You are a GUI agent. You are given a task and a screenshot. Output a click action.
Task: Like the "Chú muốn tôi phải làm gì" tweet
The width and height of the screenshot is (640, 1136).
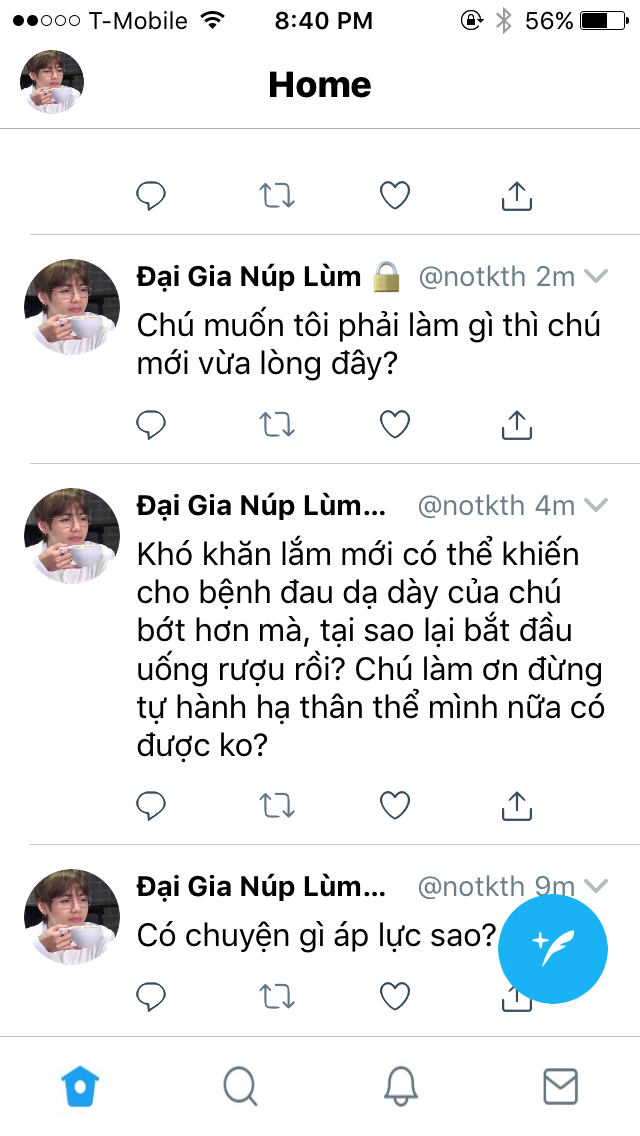pyautogui.click(x=396, y=425)
